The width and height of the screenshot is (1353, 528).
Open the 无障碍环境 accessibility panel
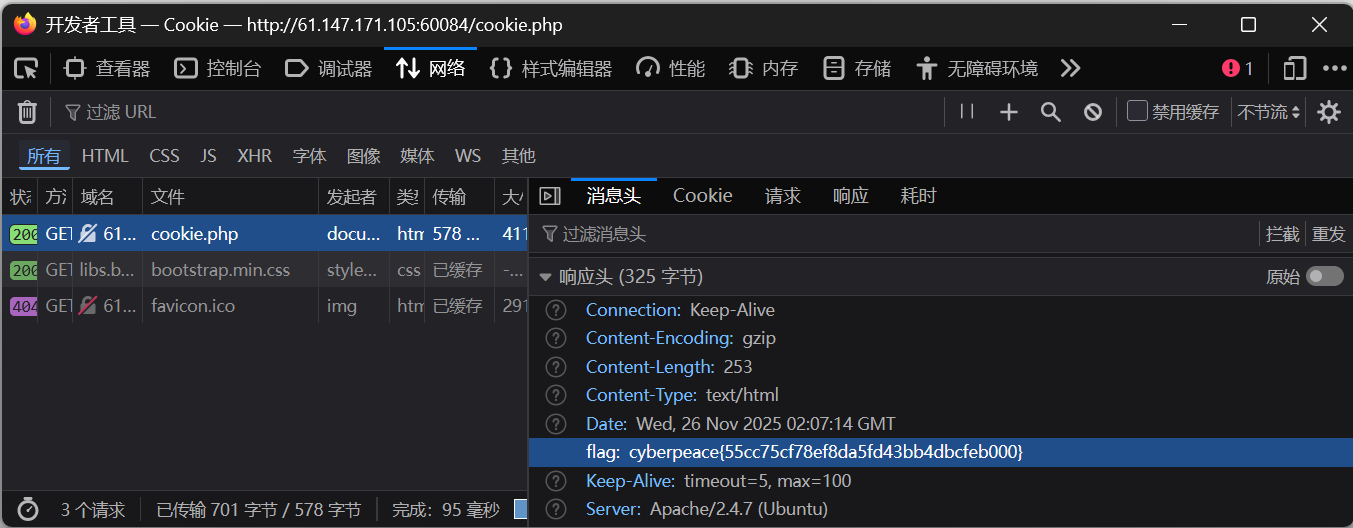(977, 68)
